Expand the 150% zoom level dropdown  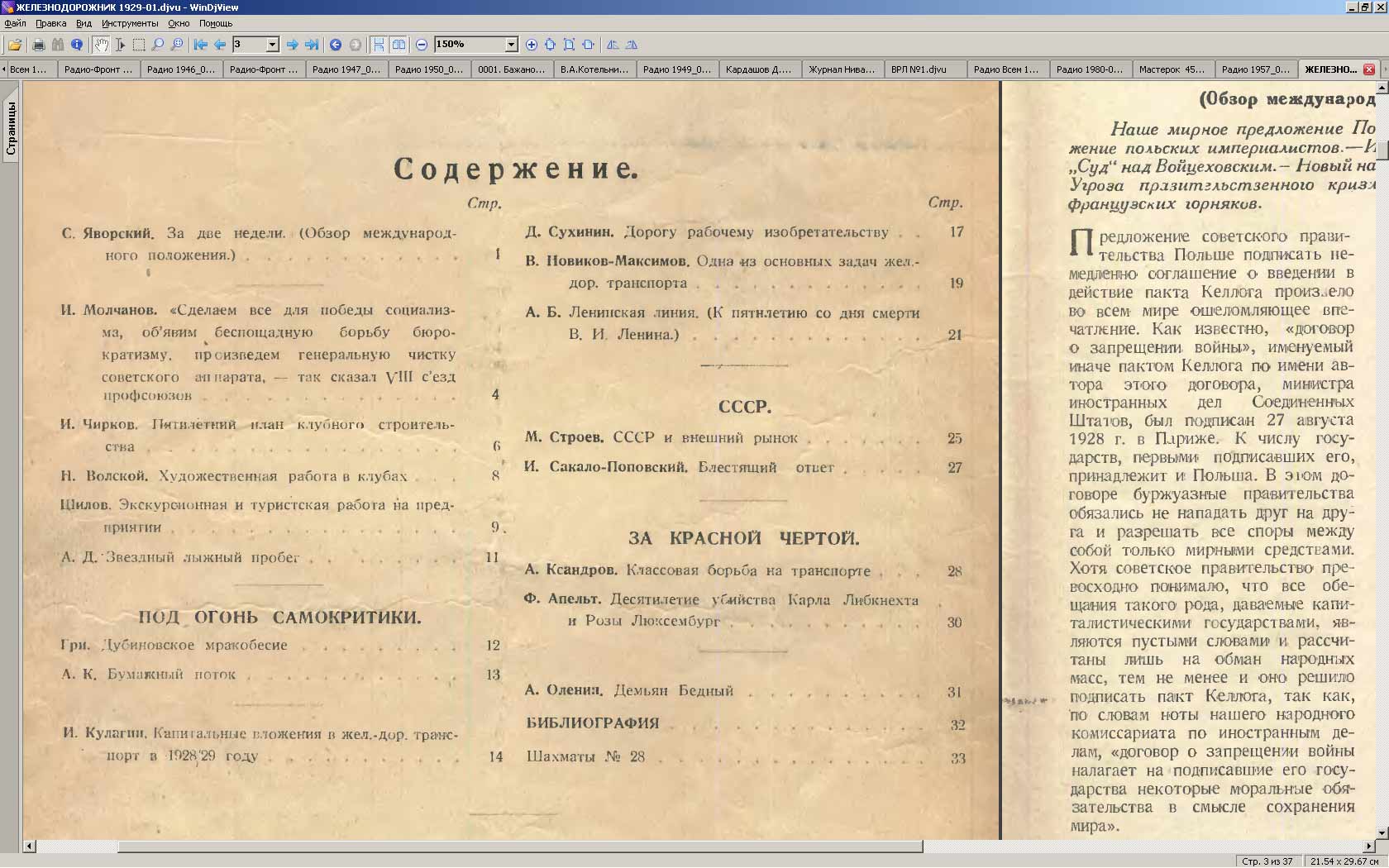coord(511,45)
